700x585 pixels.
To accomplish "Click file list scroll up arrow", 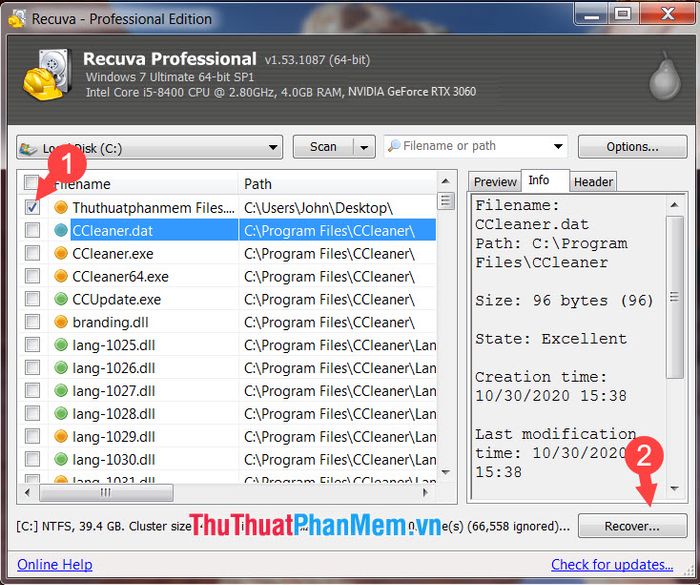I will [x=446, y=181].
